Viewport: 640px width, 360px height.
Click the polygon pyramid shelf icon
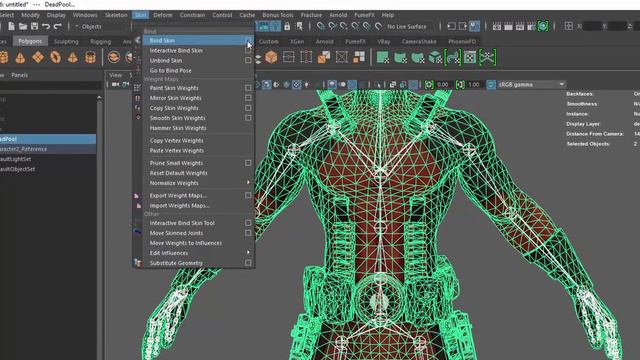point(73,58)
